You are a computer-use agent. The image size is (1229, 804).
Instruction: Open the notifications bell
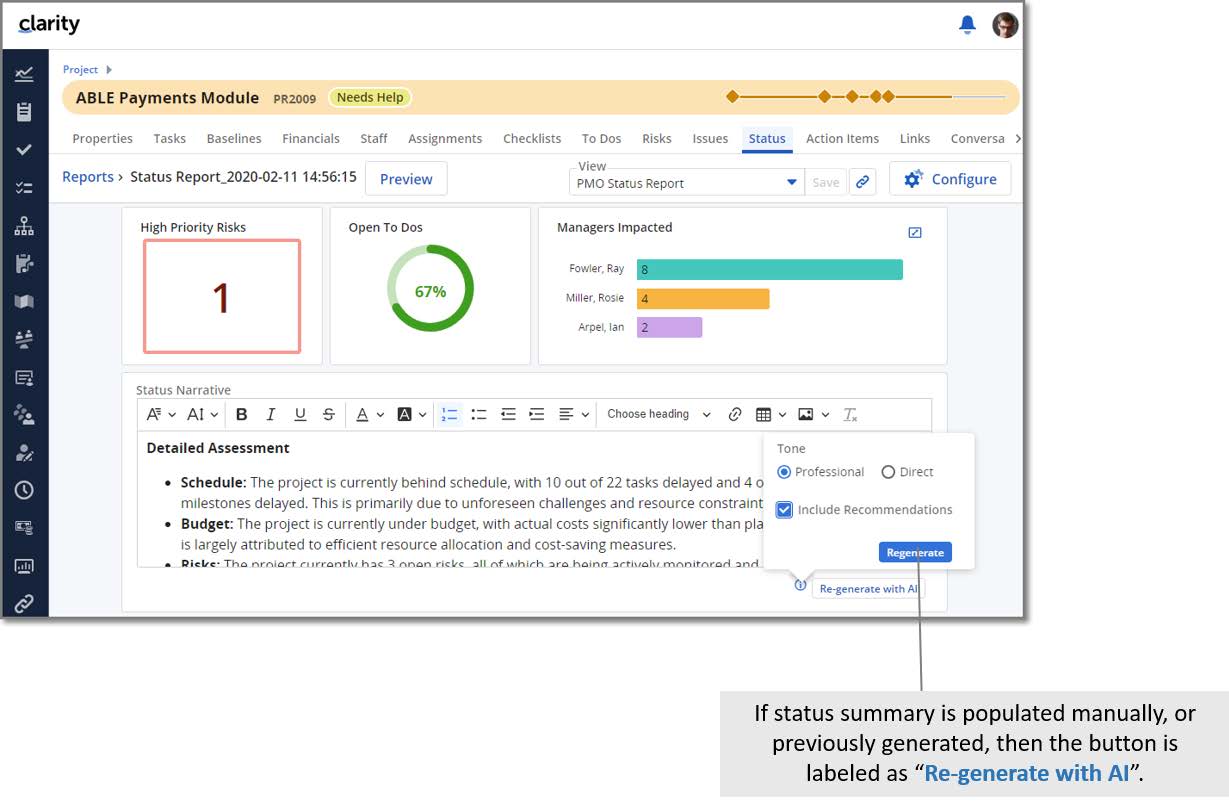[x=967, y=25]
